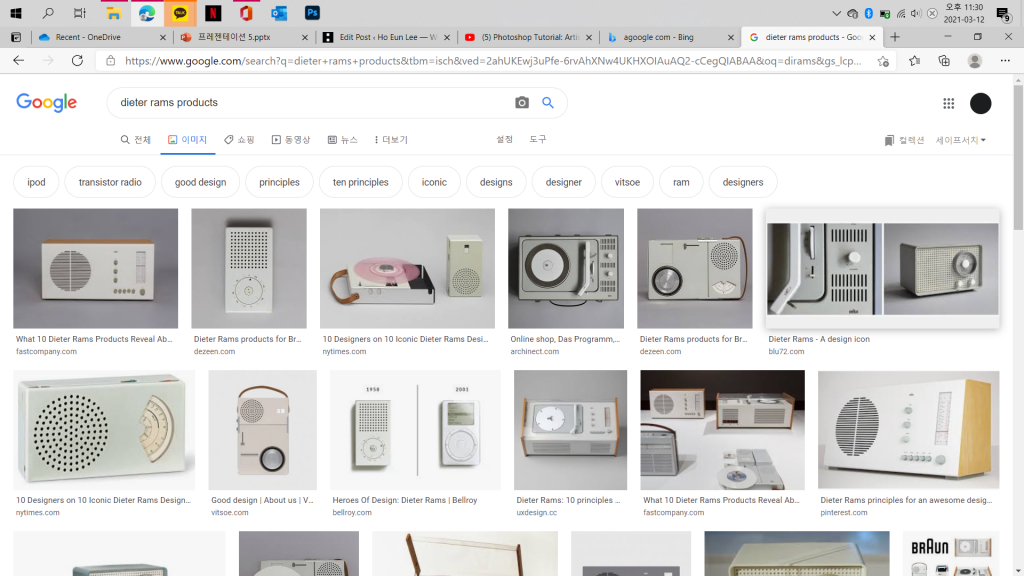Filter results by good design chip
Image resolution: width=1024 pixels, height=576 pixels.
coord(200,182)
